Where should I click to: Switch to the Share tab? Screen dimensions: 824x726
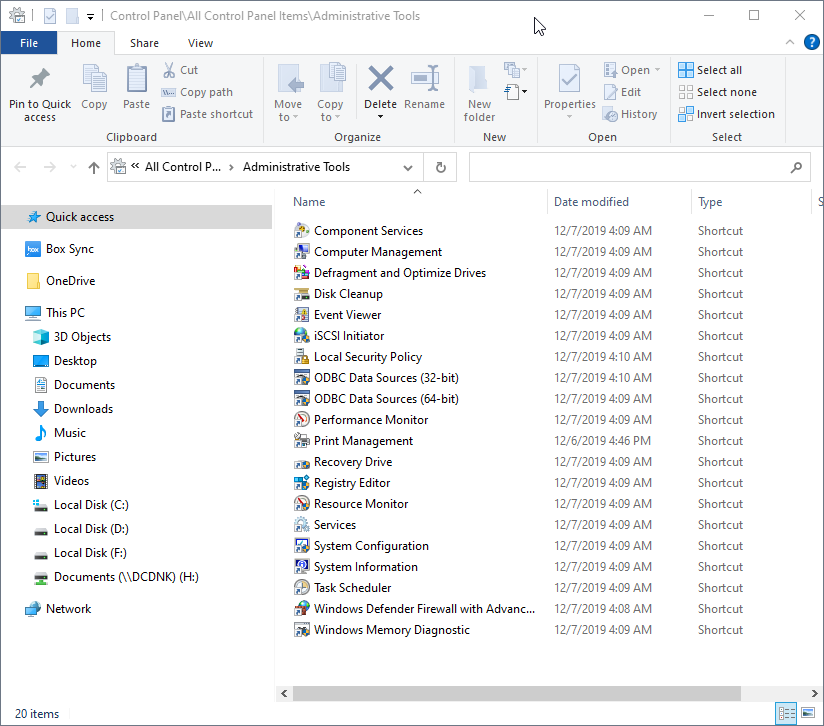pyautogui.click(x=144, y=43)
